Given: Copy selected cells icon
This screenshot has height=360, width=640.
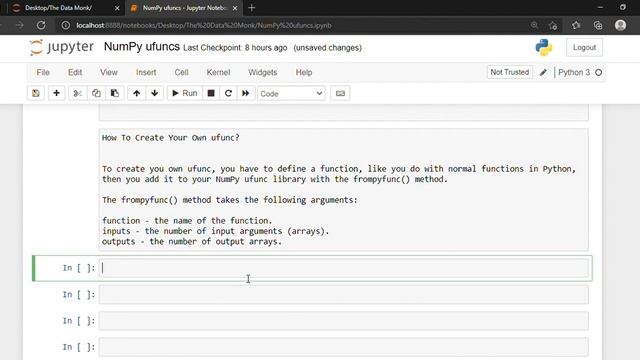Looking at the screenshot, I should 96,93.
